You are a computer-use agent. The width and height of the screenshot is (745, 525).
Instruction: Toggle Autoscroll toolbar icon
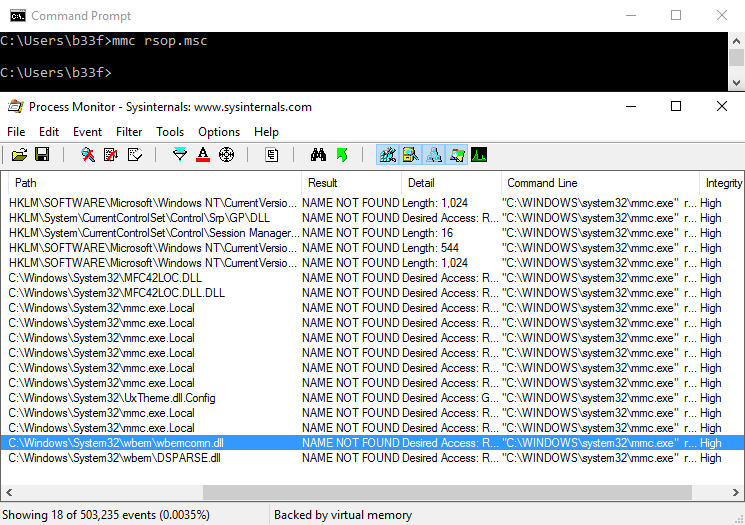(111, 155)
